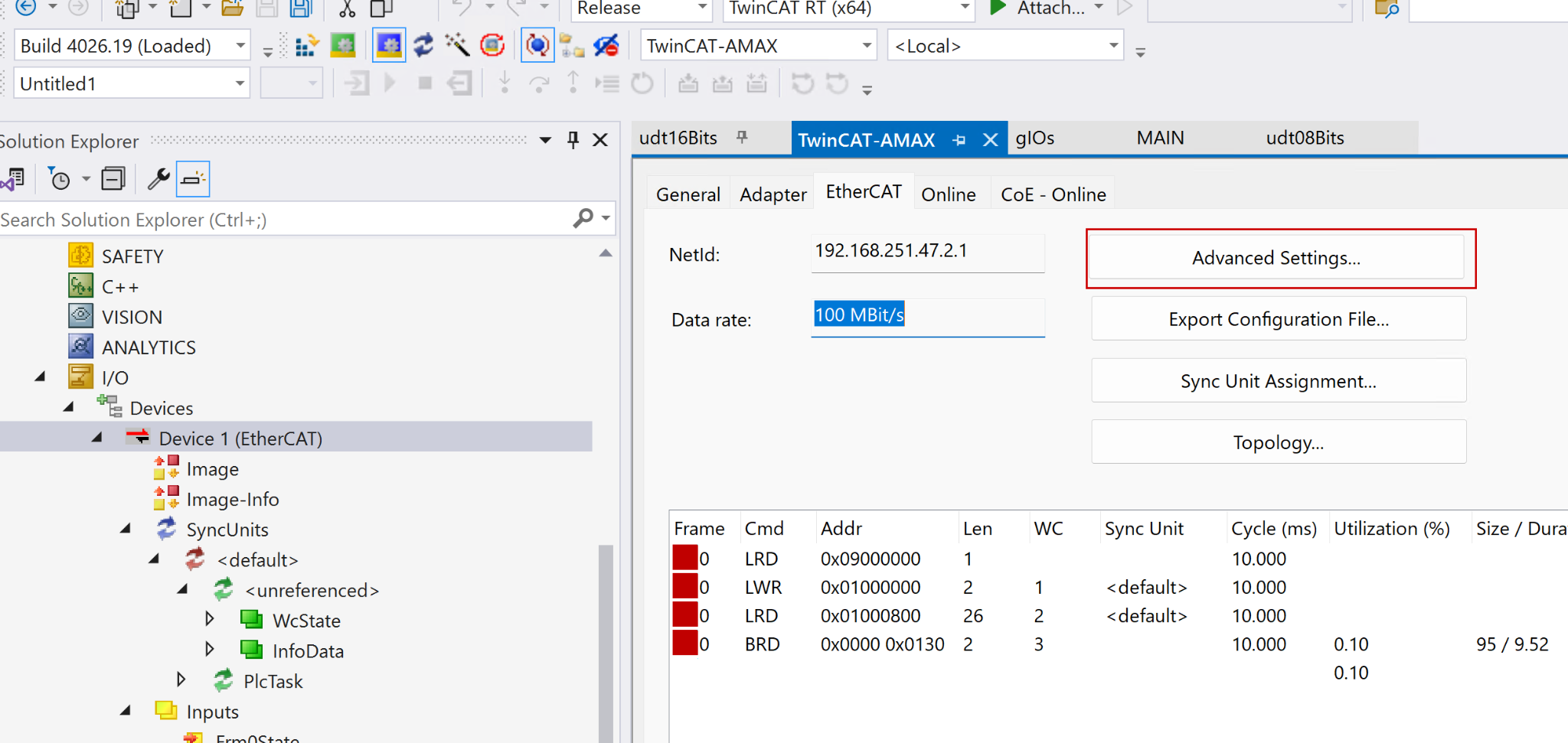The image size is (1568, 743).
Task: Toggle the Solution Explorer auto-hide pin
Action: 573,140
